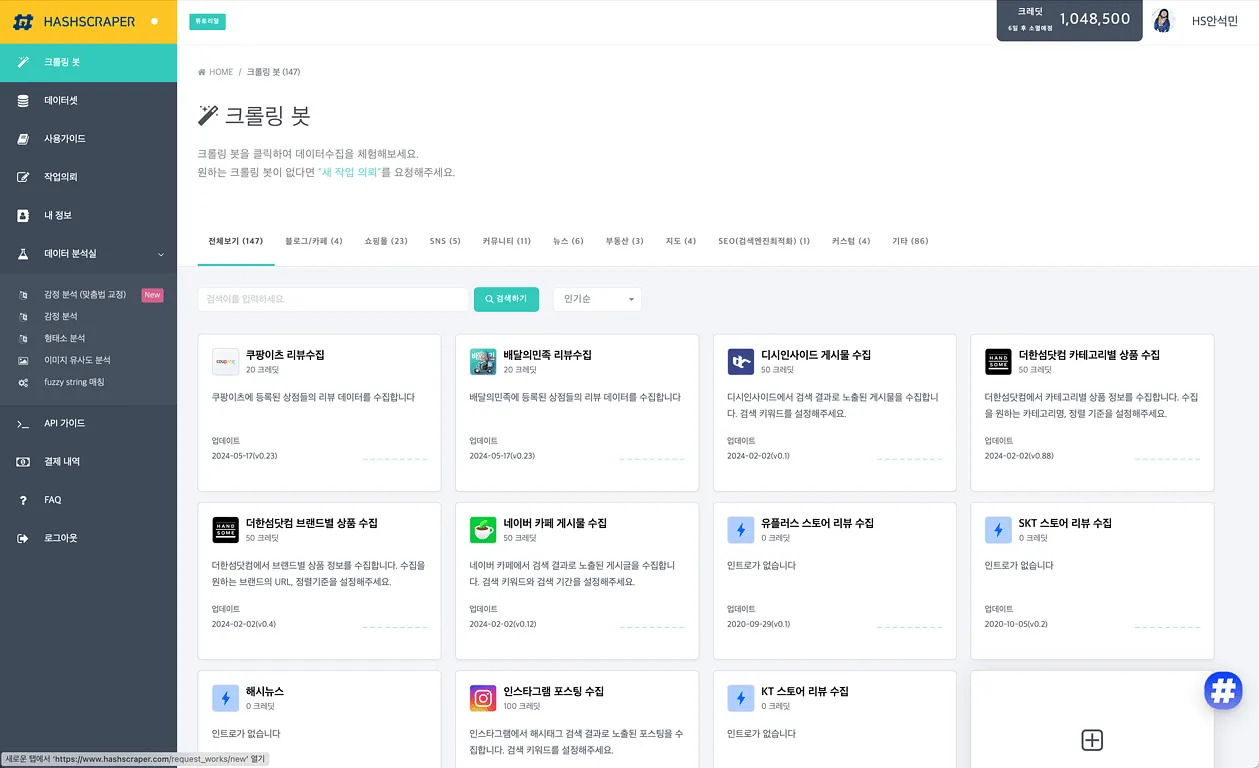Open the 인기순 sort dropdown
The width and height of the screenshot is (1259, 768).
click(597, 299)
